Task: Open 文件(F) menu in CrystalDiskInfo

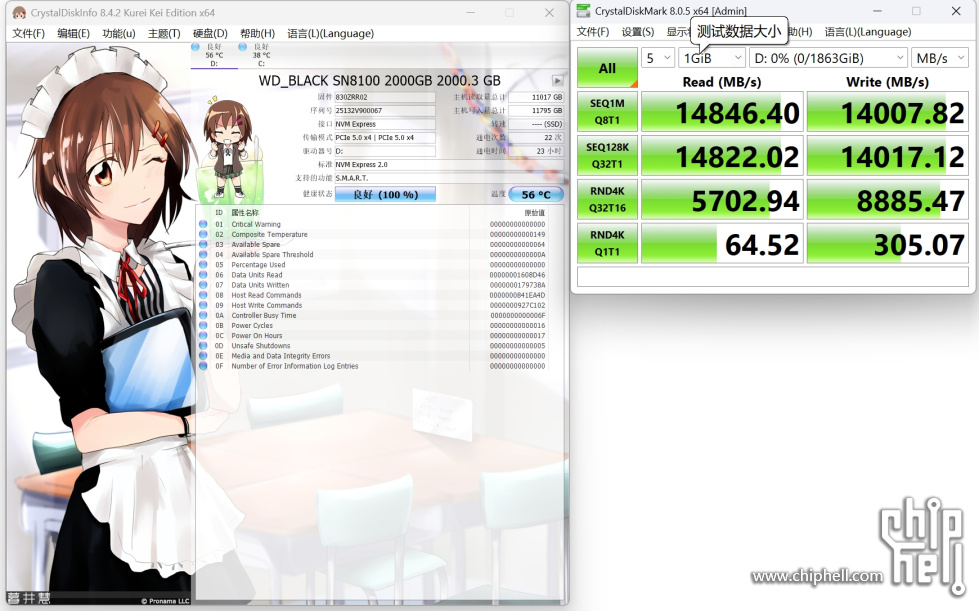Action: 29,33
